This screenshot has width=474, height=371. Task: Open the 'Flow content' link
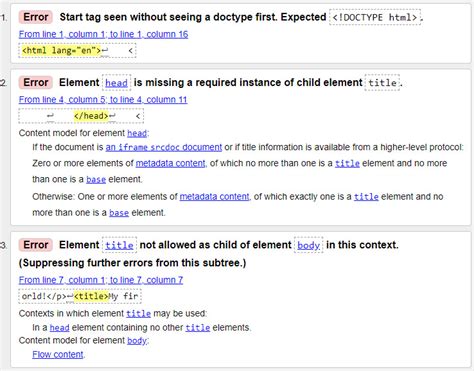tap(58, 354)
